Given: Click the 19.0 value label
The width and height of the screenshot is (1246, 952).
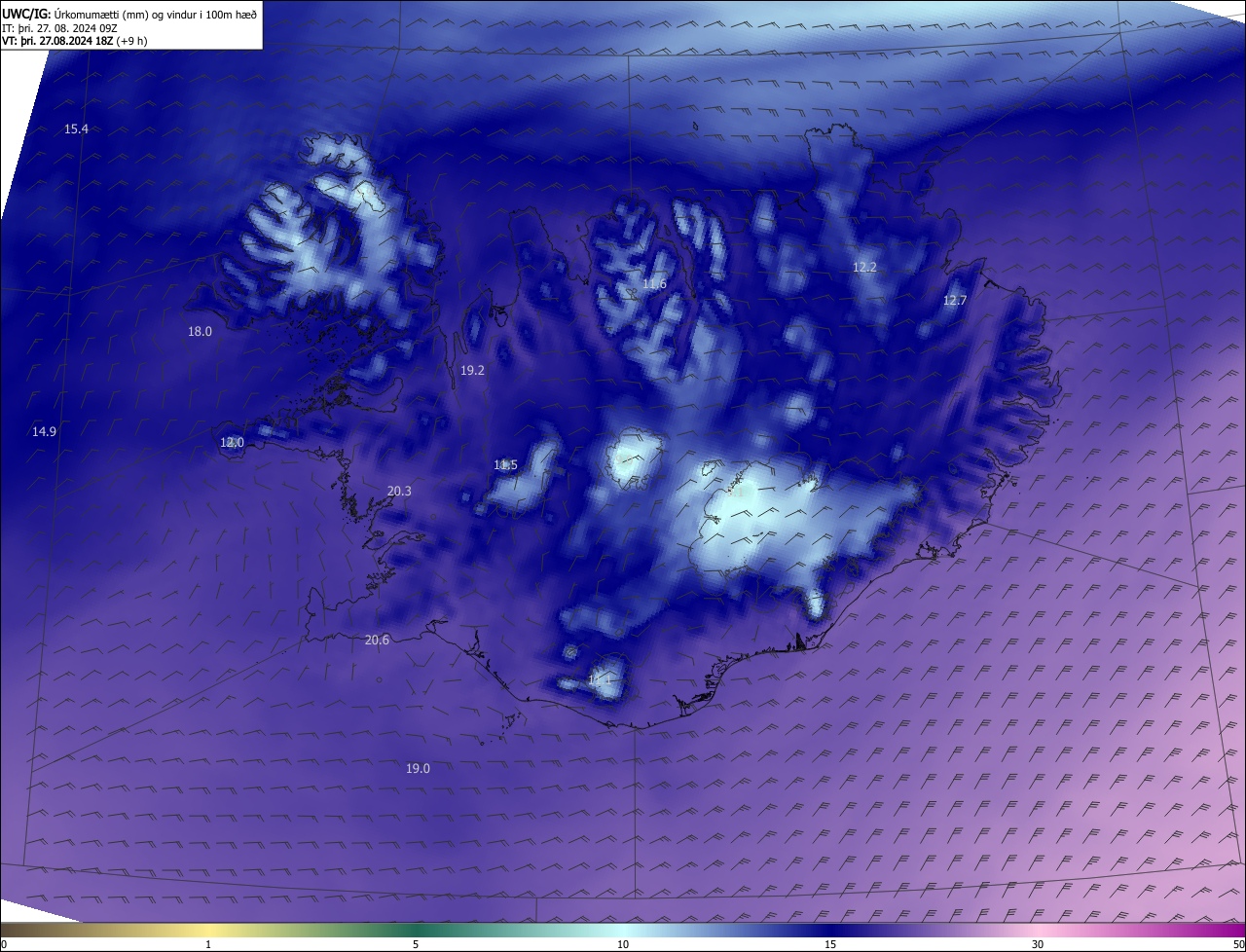Looking at the screenshot, I should pos(418,768).
